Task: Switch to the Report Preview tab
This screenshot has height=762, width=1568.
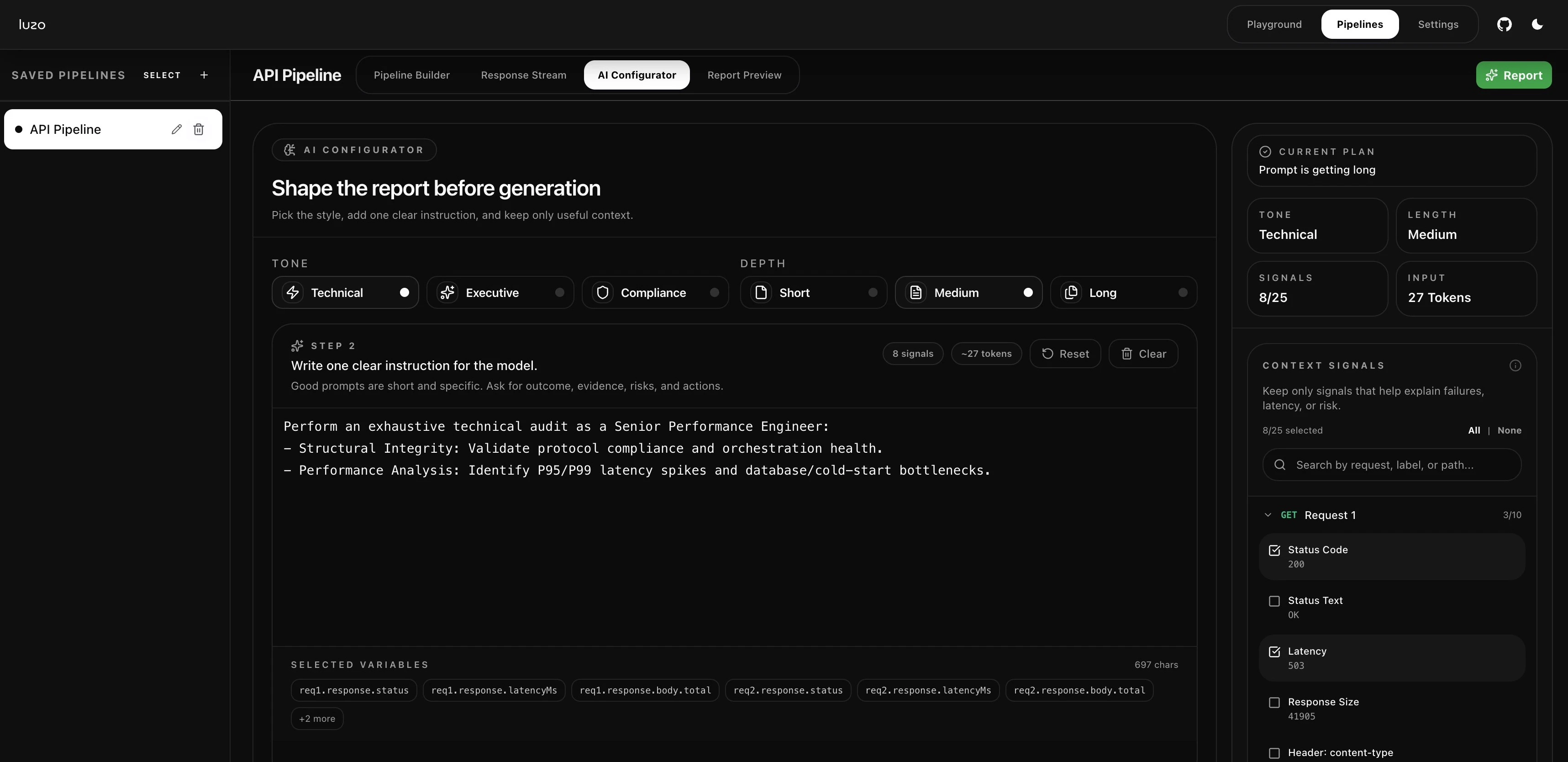Action: 744,75
